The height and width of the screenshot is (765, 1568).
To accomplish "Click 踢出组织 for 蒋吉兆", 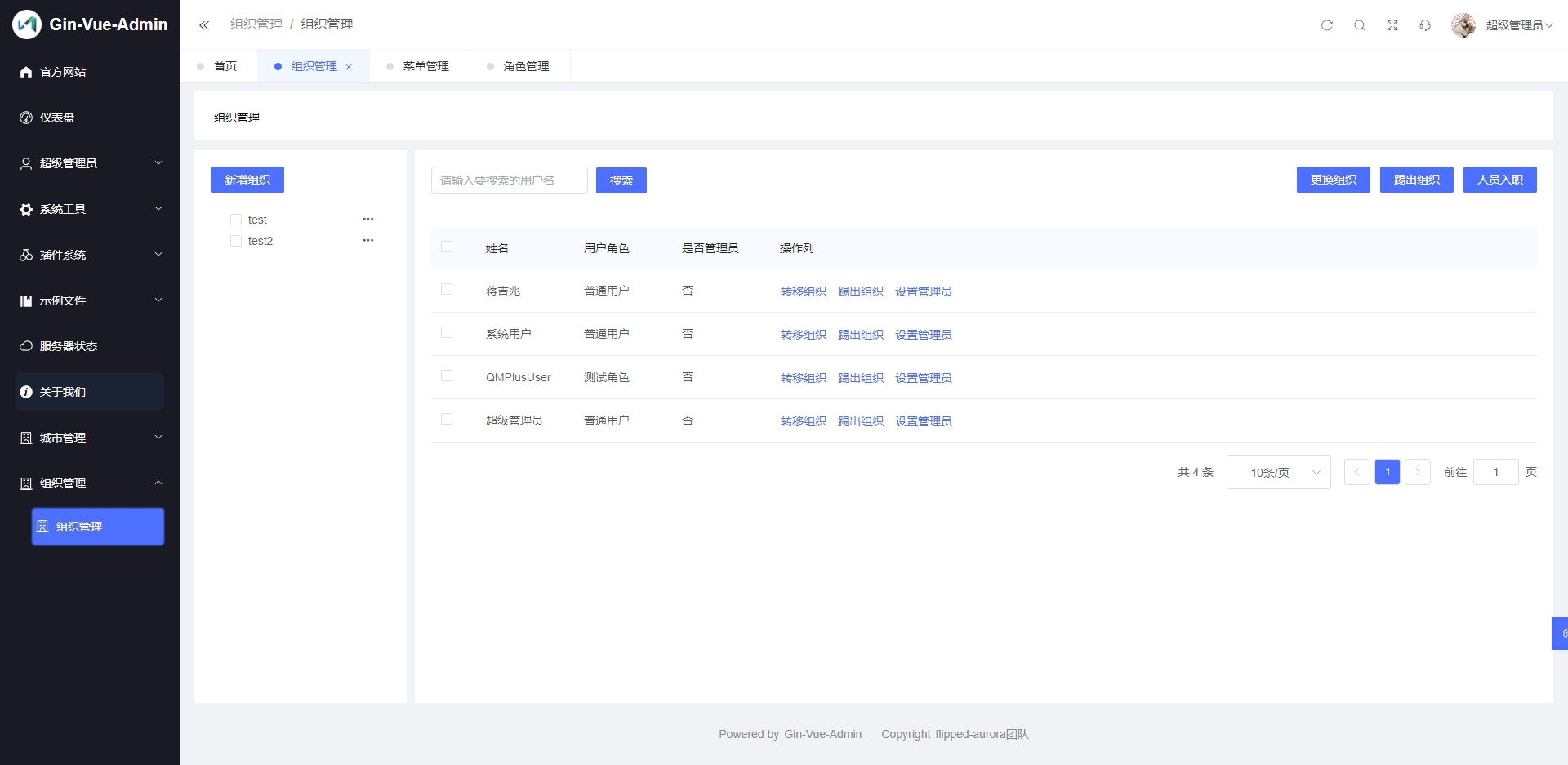I will (861, 291).
